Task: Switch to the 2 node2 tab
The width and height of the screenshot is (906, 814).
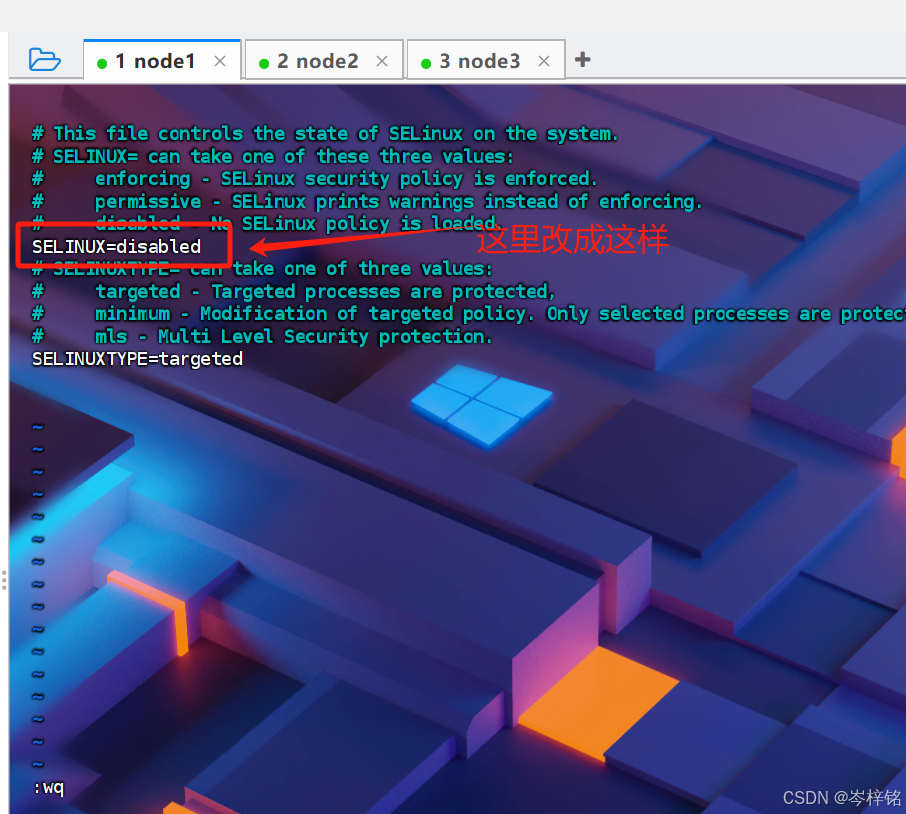Action: point(324,60)
